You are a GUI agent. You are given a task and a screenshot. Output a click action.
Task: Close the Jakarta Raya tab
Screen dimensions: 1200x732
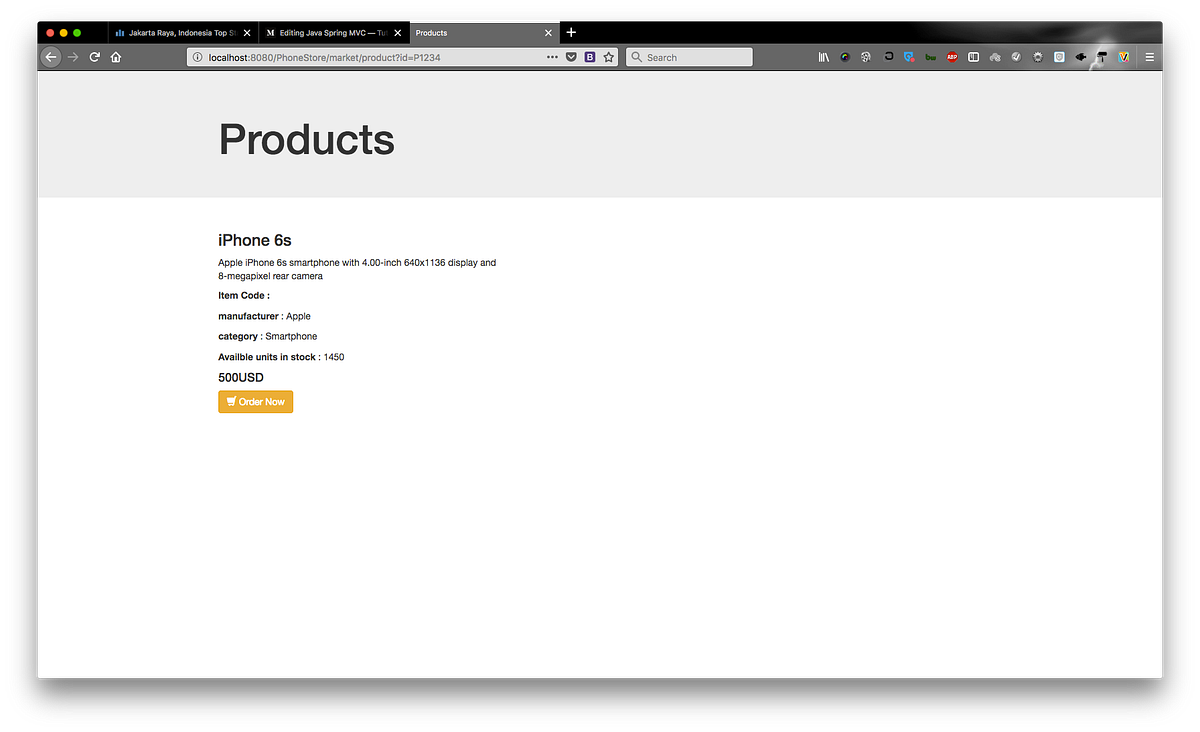[247, 33]
